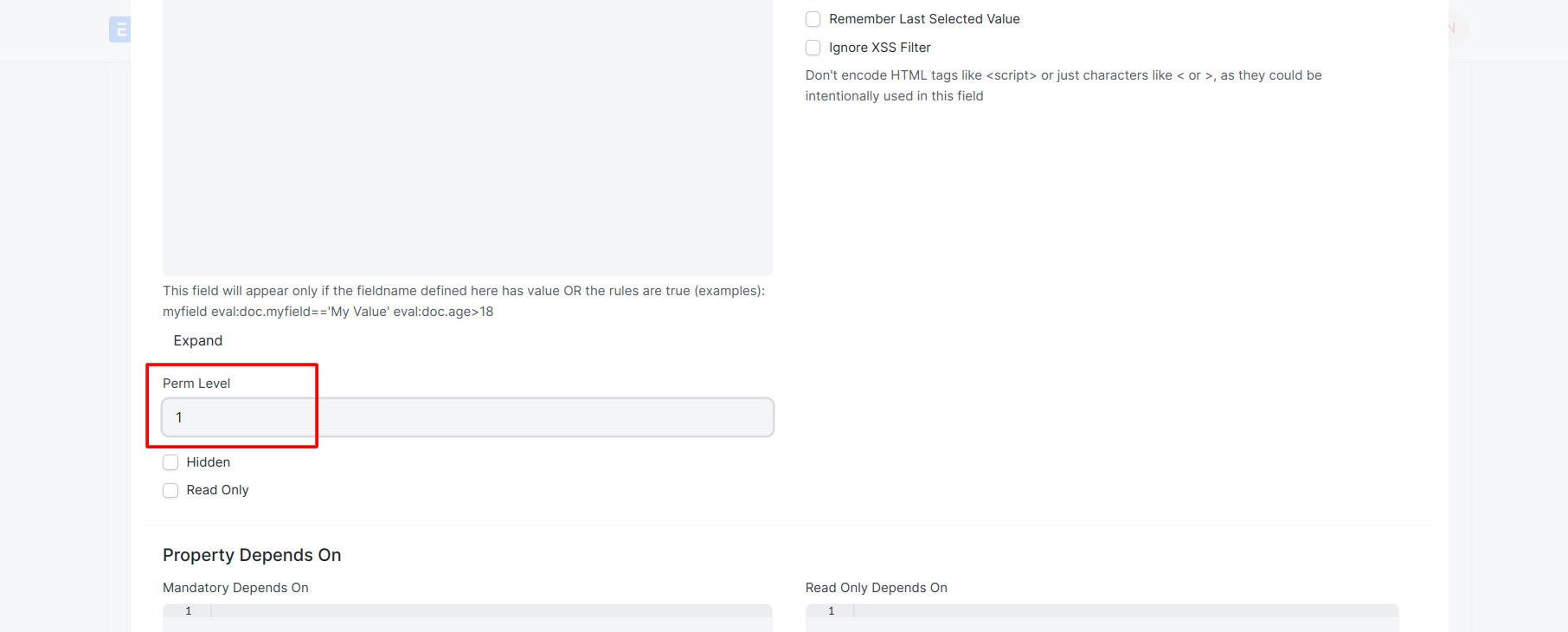
Task: Click the blue E app logo
Action: [x=120, y=29]
